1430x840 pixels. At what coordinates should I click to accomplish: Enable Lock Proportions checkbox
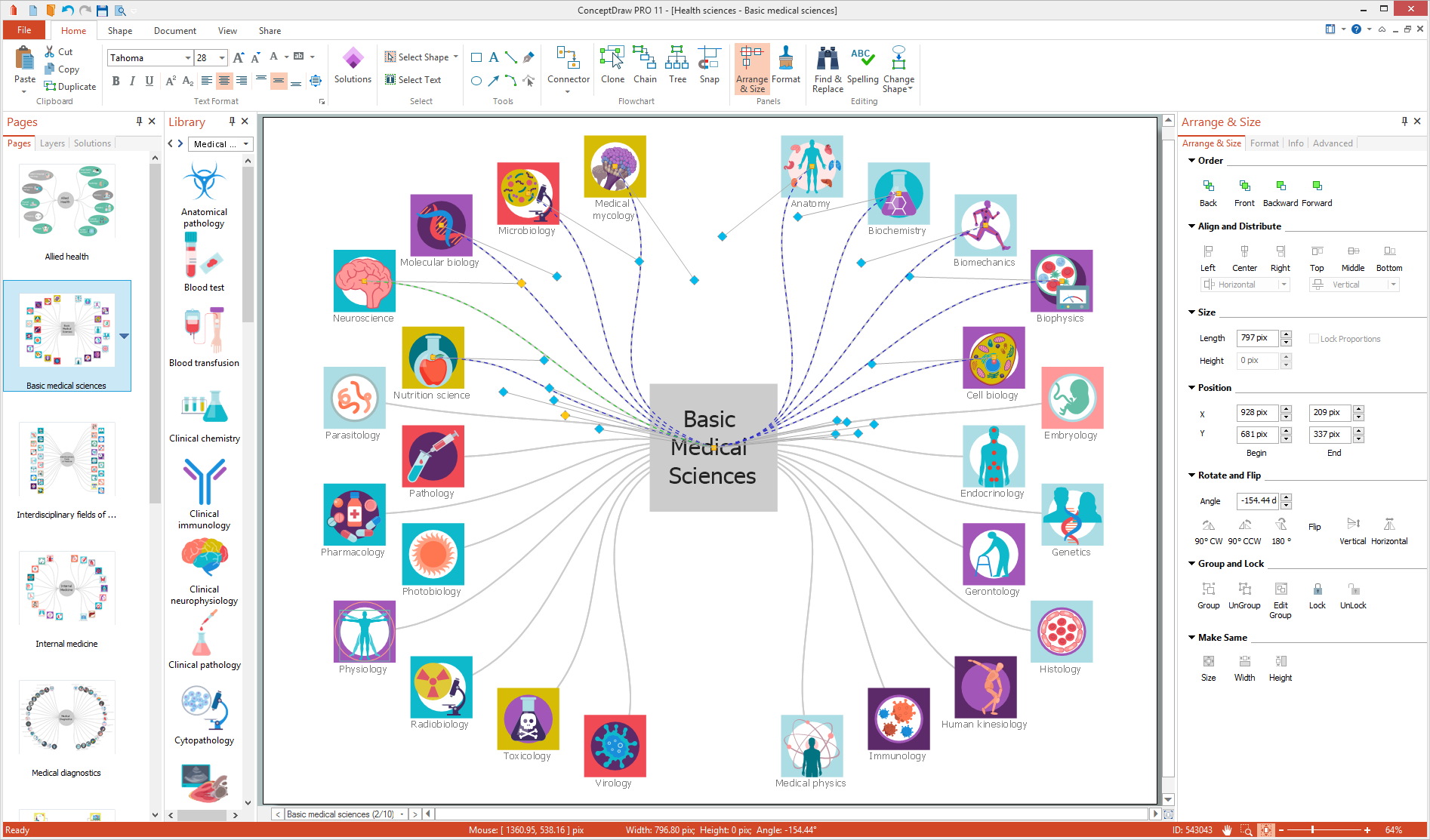click(x=1314, y=339)
